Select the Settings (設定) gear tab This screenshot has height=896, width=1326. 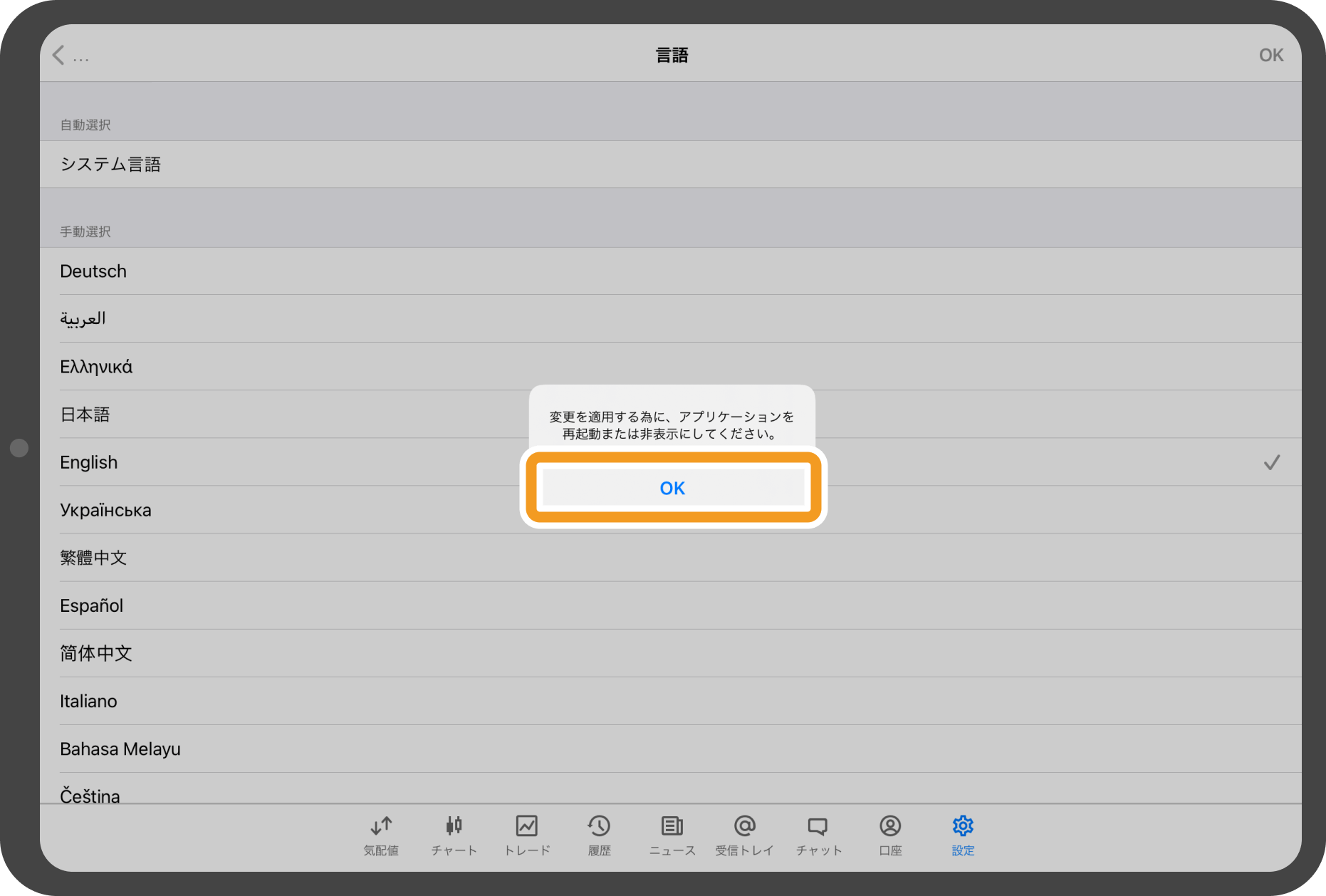963,826
